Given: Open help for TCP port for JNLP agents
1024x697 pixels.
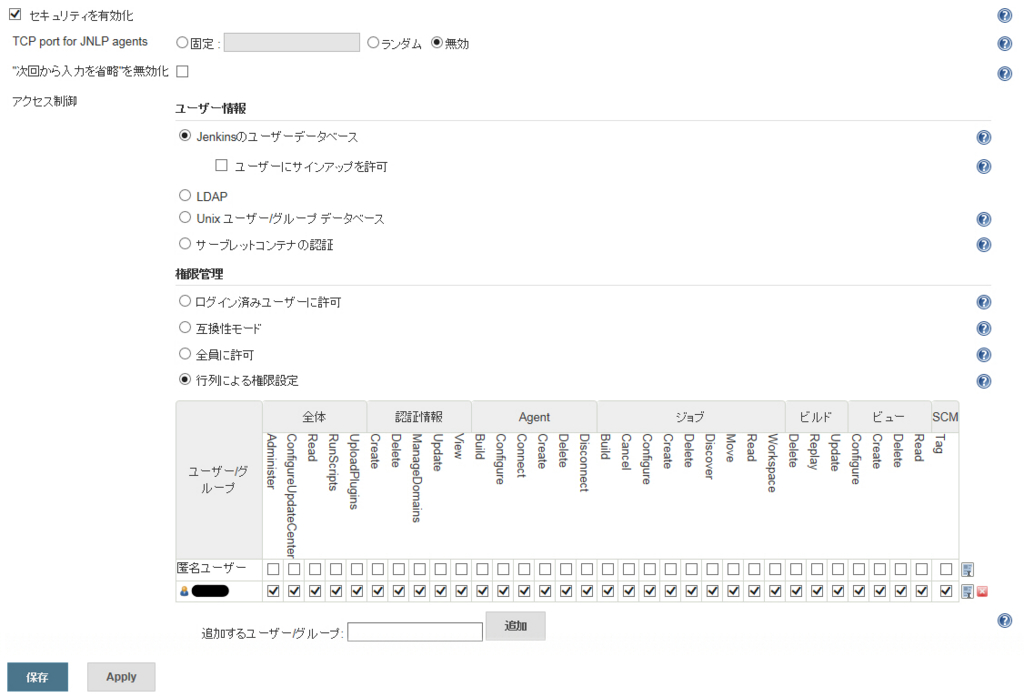Looking at the screenshot, I should (x=1004, y=44).
